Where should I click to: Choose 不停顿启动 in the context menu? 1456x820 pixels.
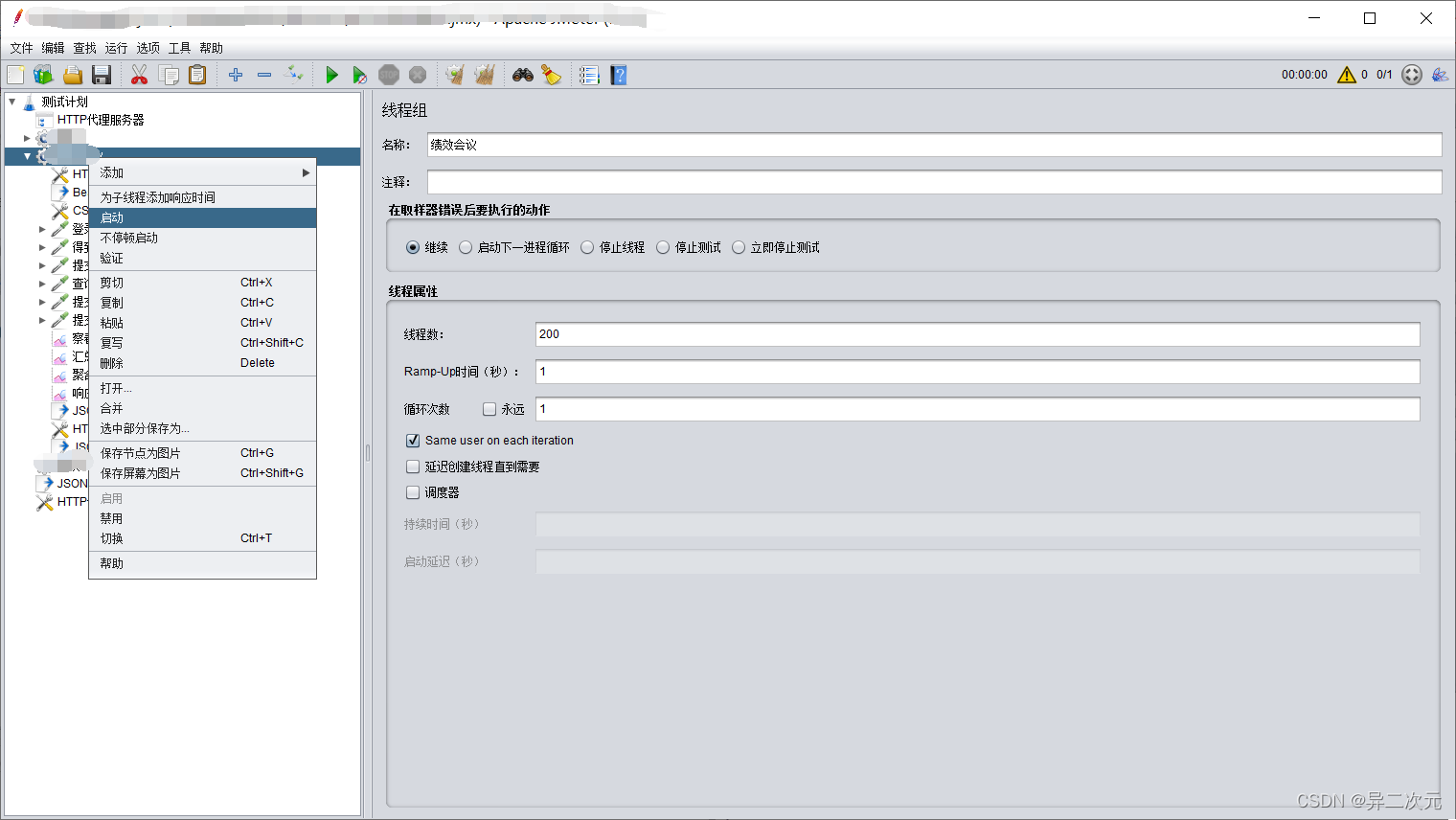(202, 238)
